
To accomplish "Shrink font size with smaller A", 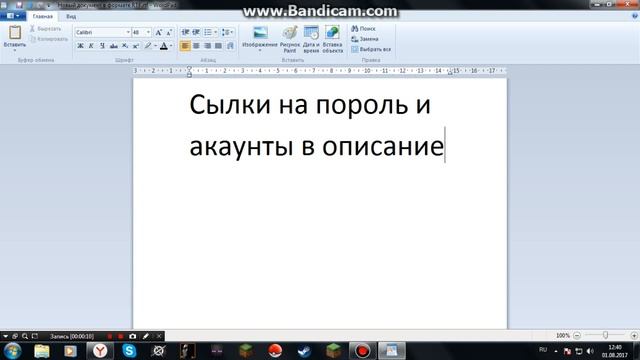I will click(169, 32).
